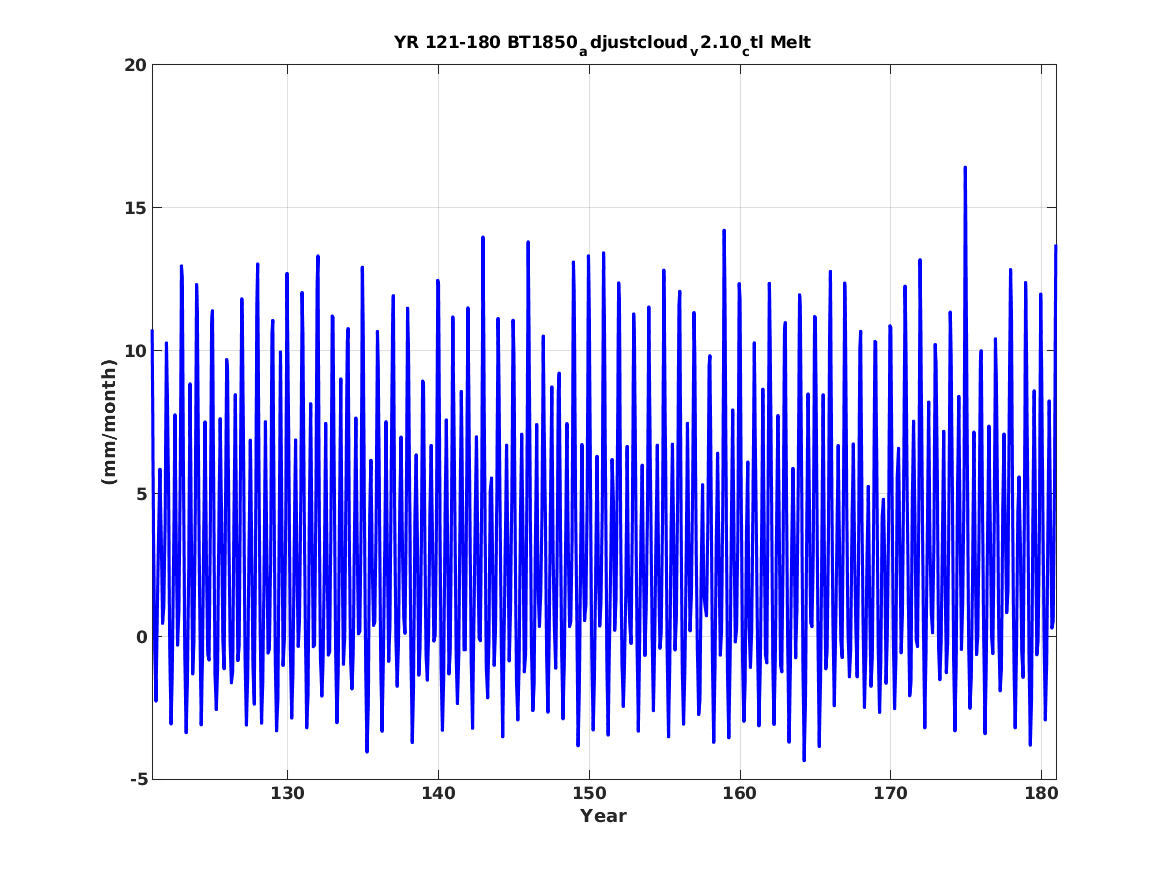The height and width of the screenshot is (875, 1167).
Task: Click the y-axis tick label '20'
Action: 135,65
